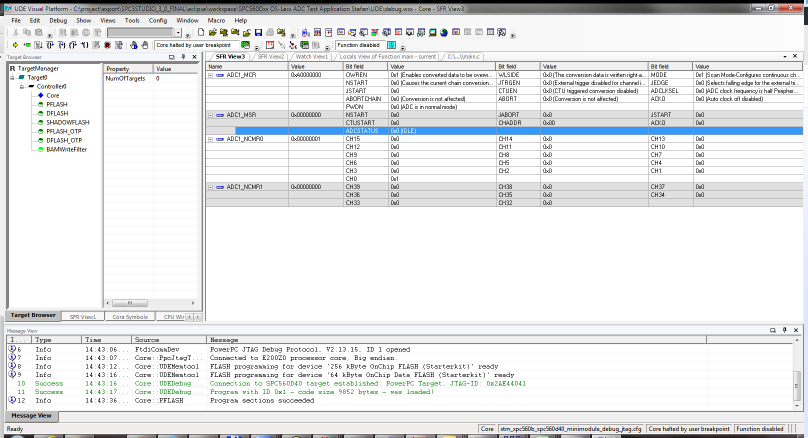The image size is (808, 438).
Task: Select PFLASH_OTP in the target tree
Action: 64,131
